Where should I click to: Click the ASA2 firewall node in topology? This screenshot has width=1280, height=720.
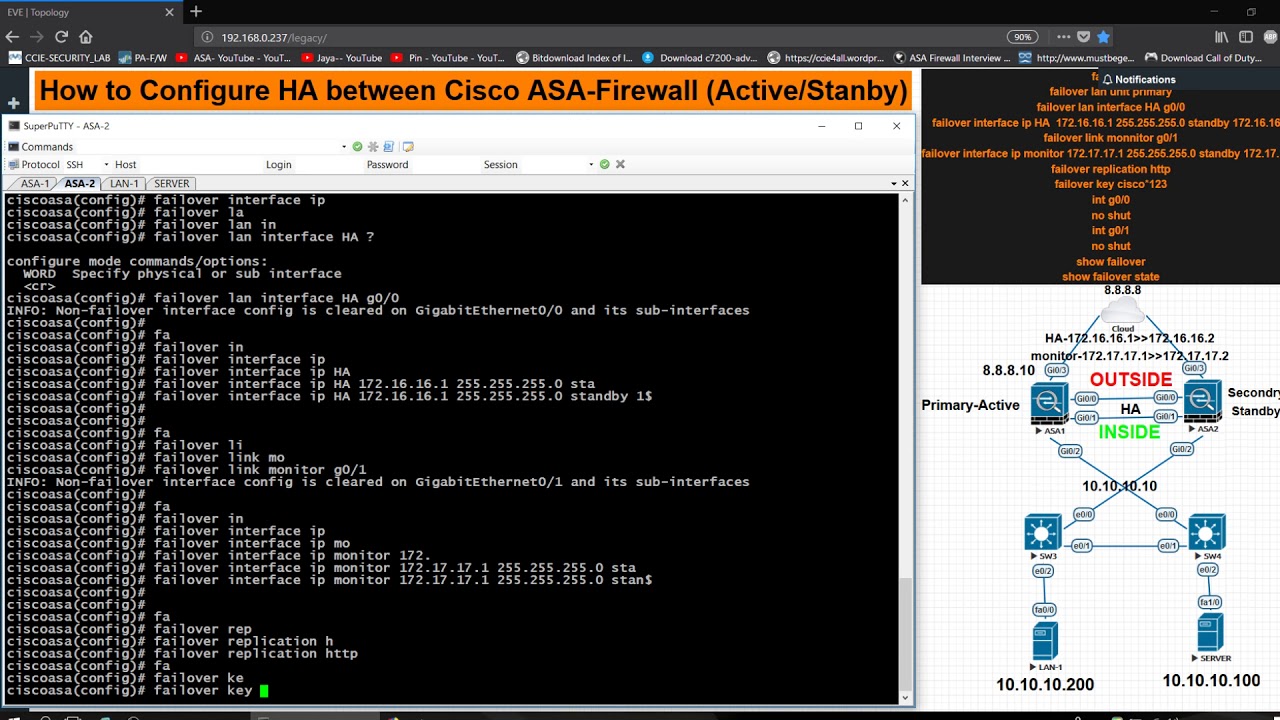[1202, 401]
